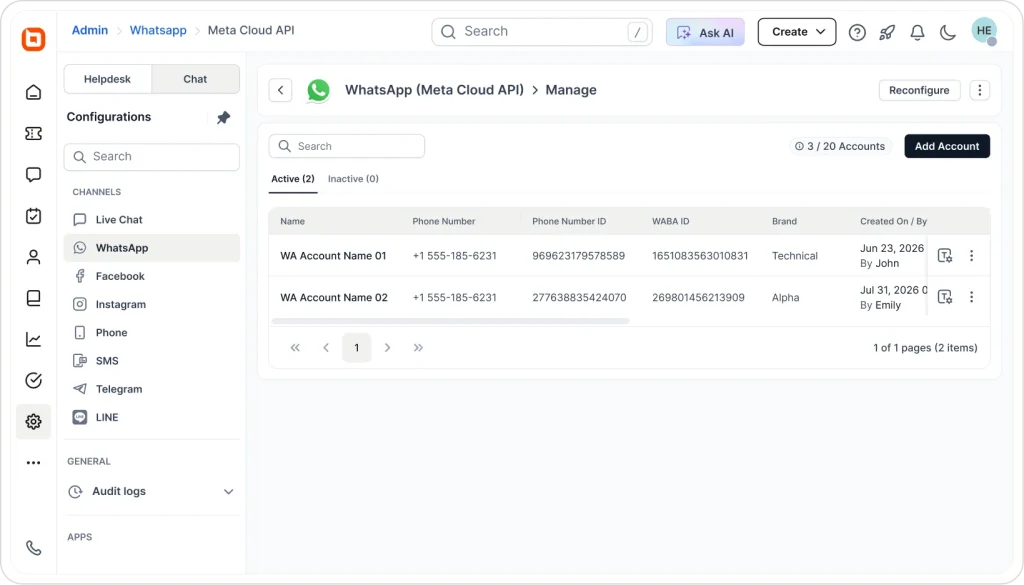Expand the Audit logs section
This screenshot has height=585, width=1024.
tap(152, 492)
